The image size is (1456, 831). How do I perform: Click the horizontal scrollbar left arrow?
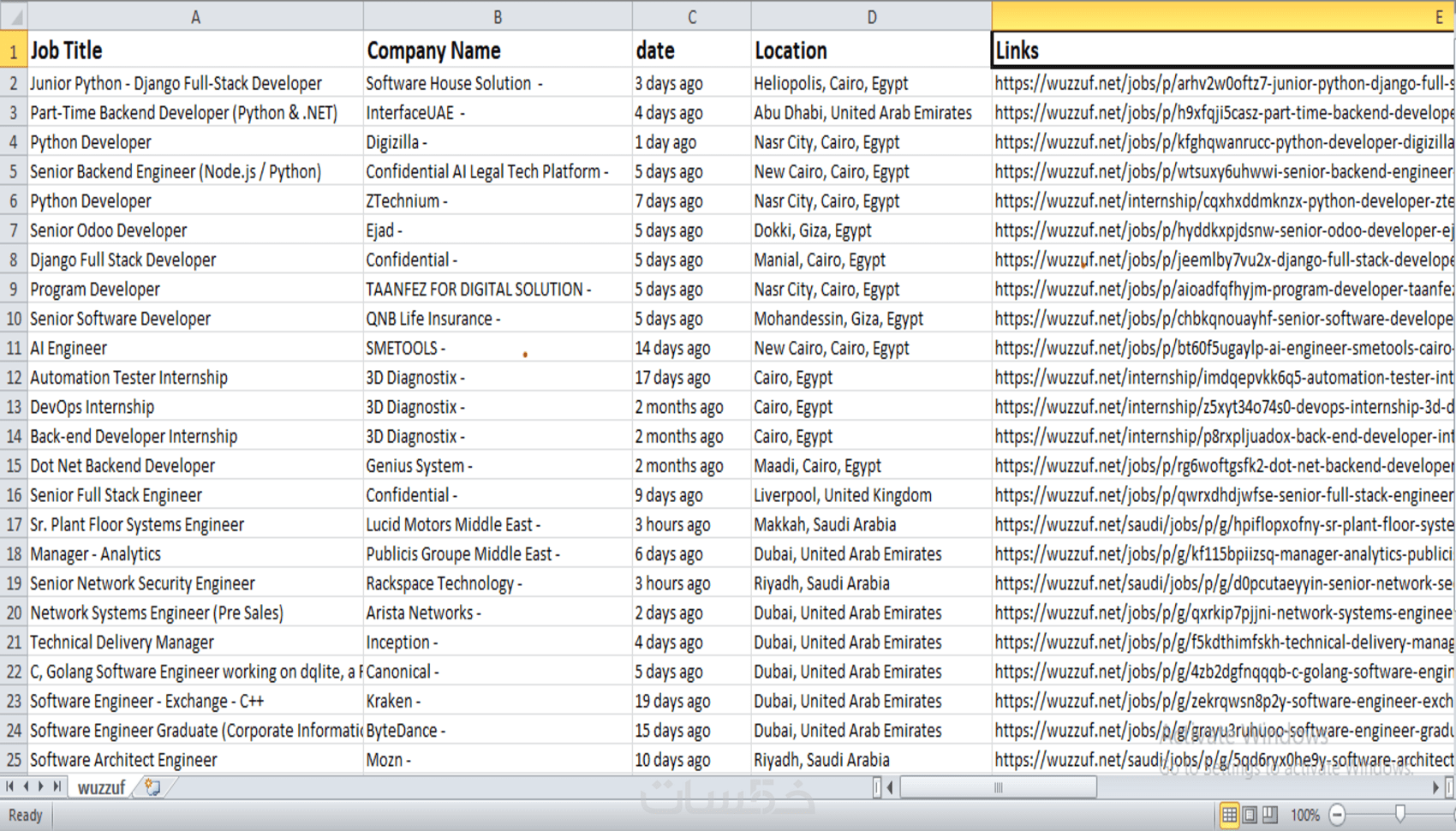(x=891, y=787)
